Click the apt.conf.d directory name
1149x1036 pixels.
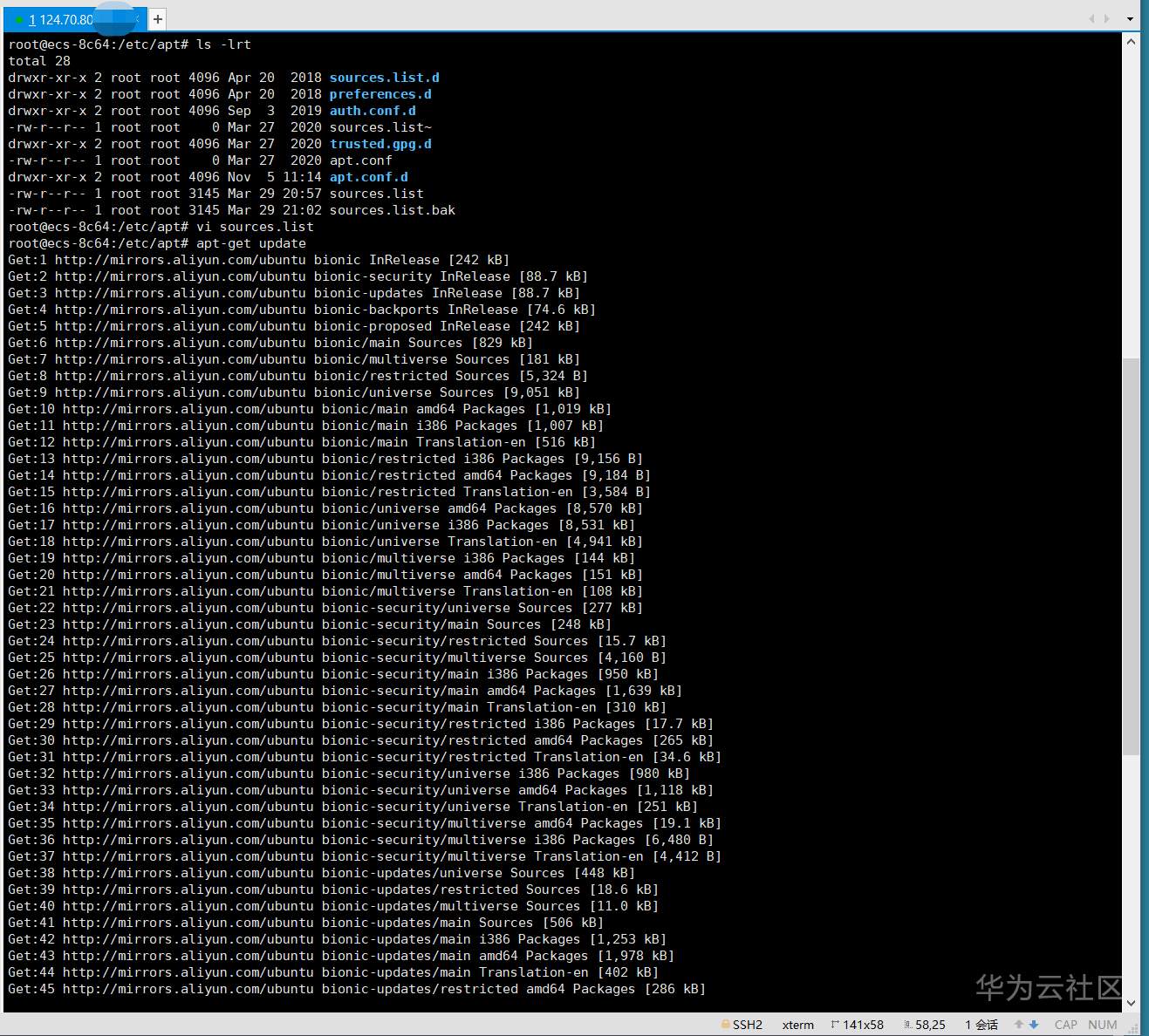click(x=369, y=177)
